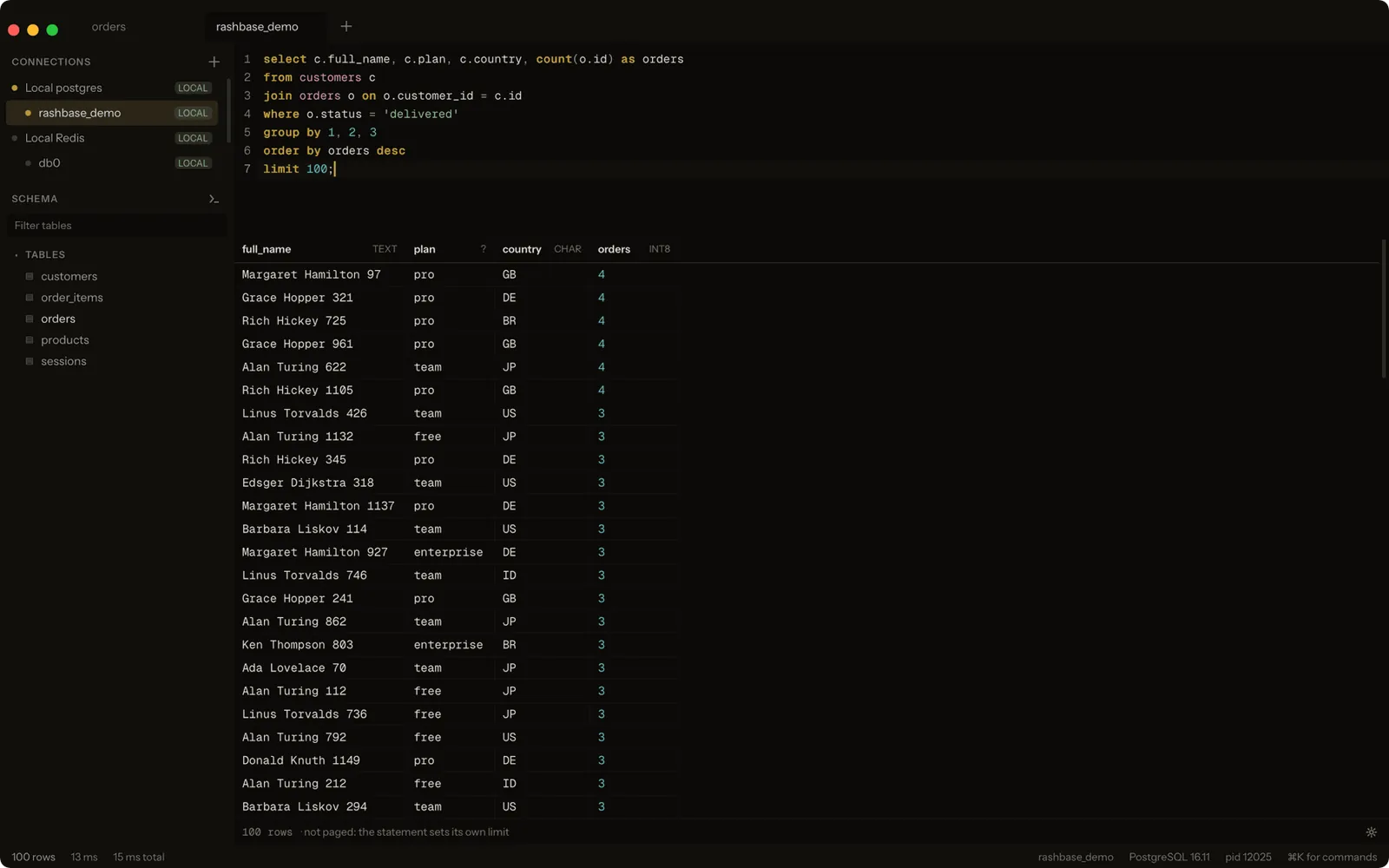Screen dimensions: 1389x868
Task: Select cell Ken Thompson 803
Action: point(298,645)
